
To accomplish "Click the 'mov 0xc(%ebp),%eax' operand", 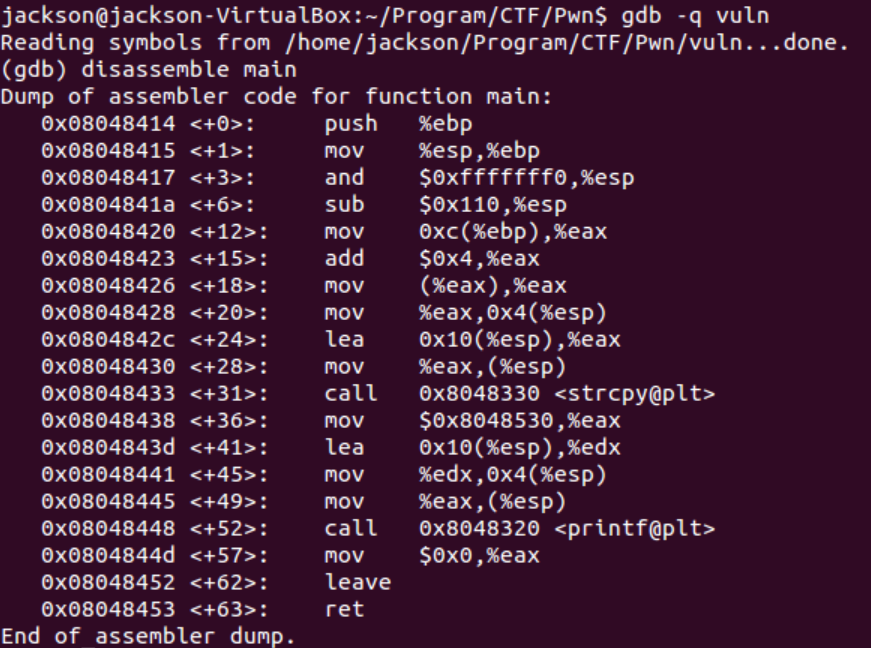I will point(513,232).
